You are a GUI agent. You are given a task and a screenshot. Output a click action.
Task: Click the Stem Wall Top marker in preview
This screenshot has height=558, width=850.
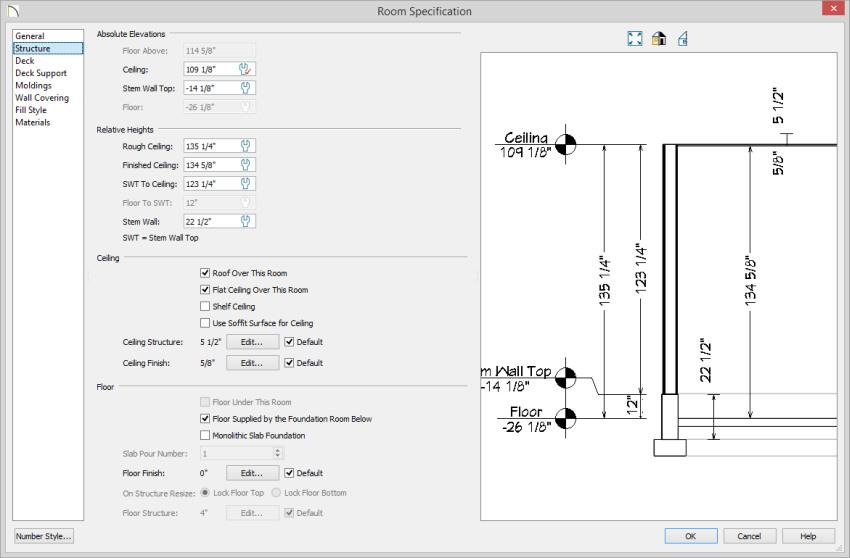(x=565, y=378)
